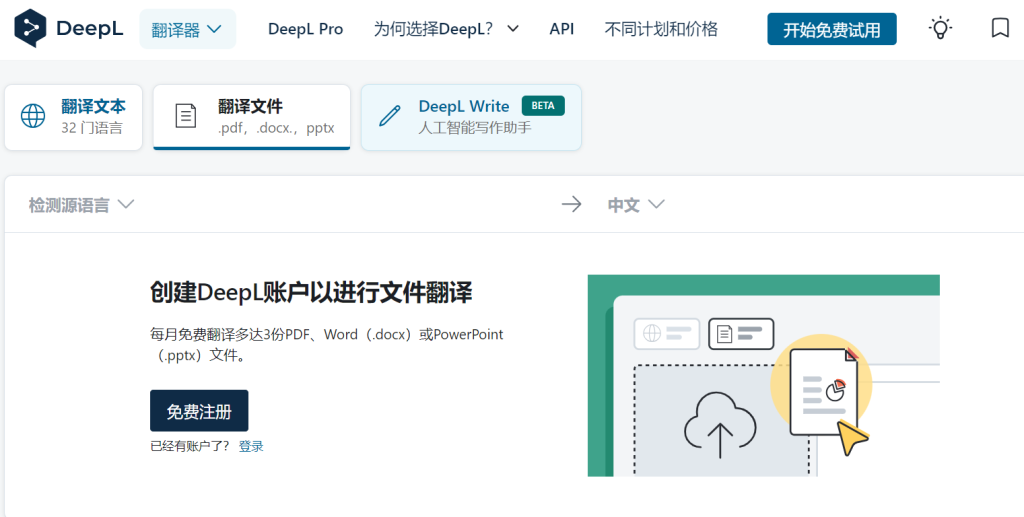
Task: Click the arrow between the language selectors
Action: 571,205
